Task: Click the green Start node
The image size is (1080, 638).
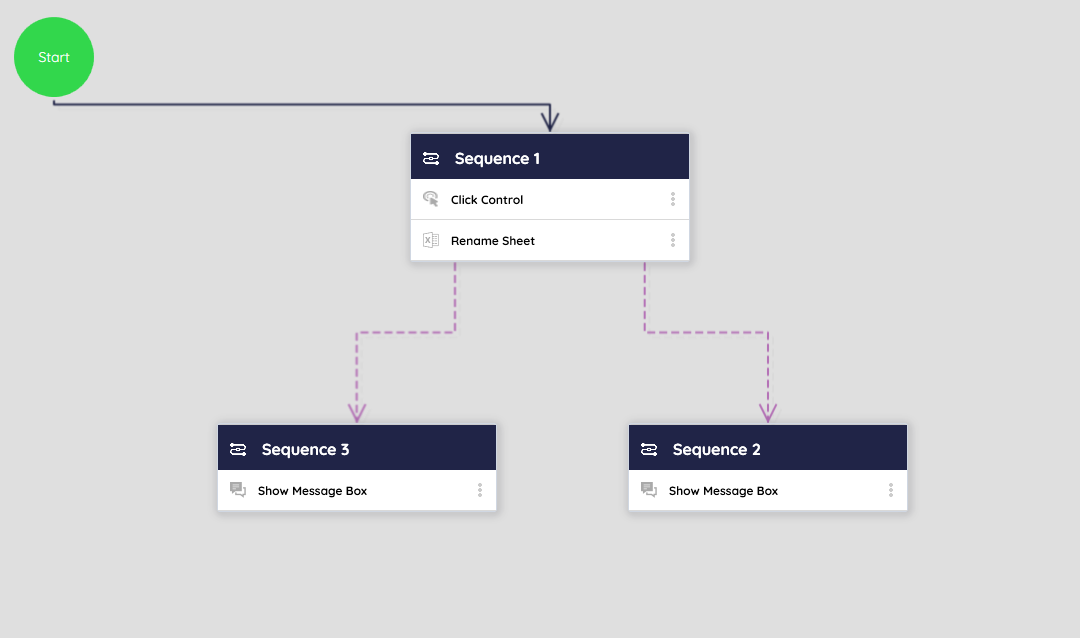Action: pyautogui.click(x=54, y=58)
